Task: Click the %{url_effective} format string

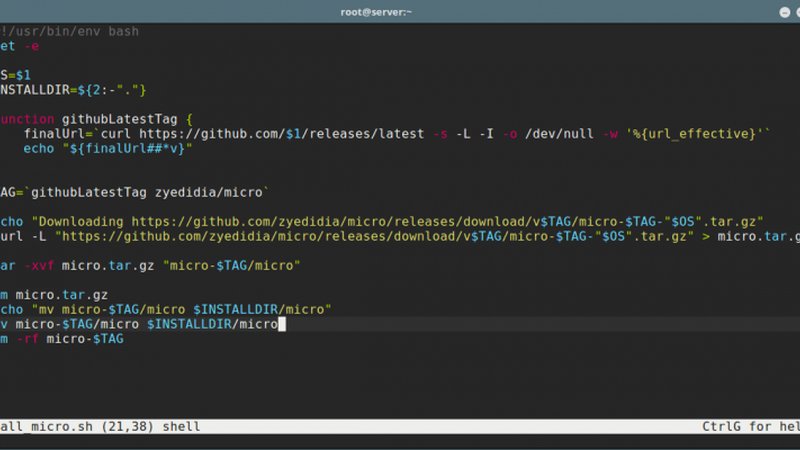Action: (x=697, y=133)
